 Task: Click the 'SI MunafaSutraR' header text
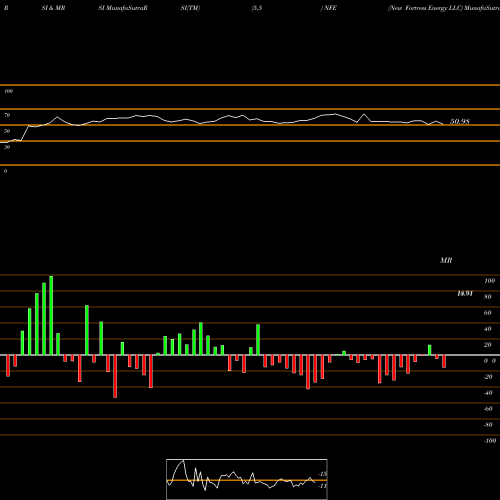click(x=123, y=8)
